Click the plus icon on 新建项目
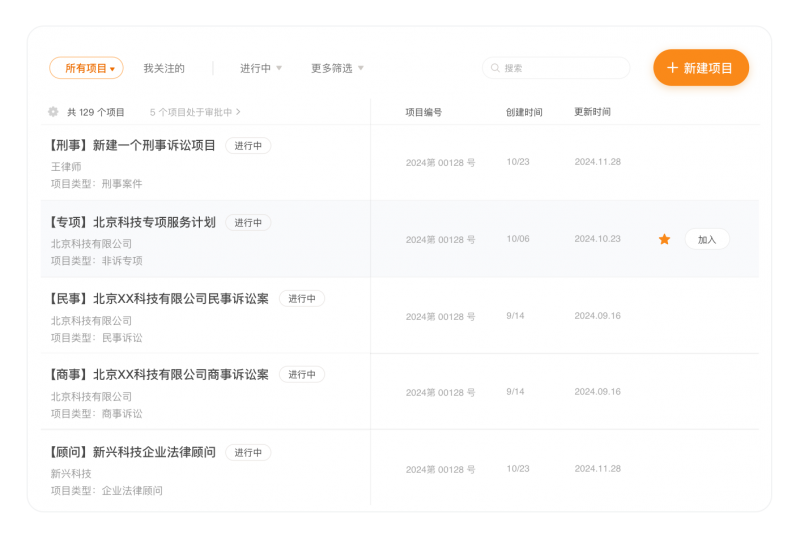Image resolution: width=800 pixels, height=539 pixels. (x=672, y=68)
